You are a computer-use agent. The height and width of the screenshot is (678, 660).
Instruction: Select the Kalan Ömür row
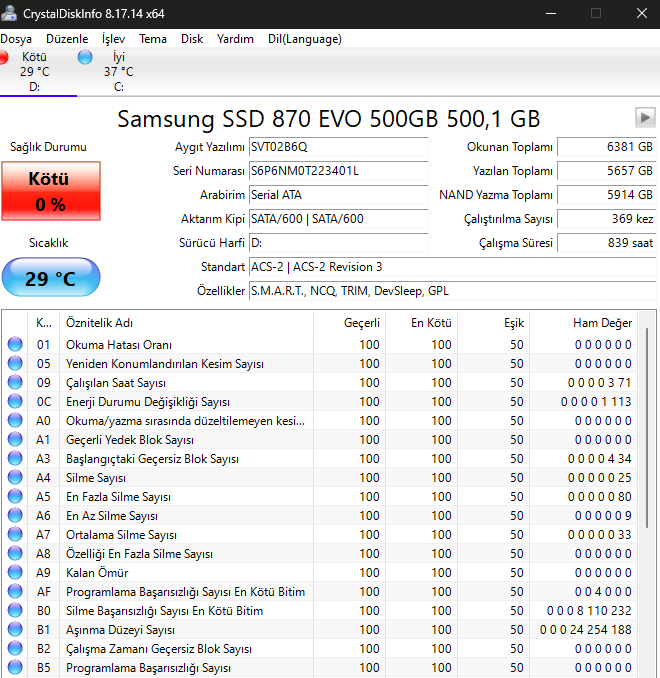(320, 573)
